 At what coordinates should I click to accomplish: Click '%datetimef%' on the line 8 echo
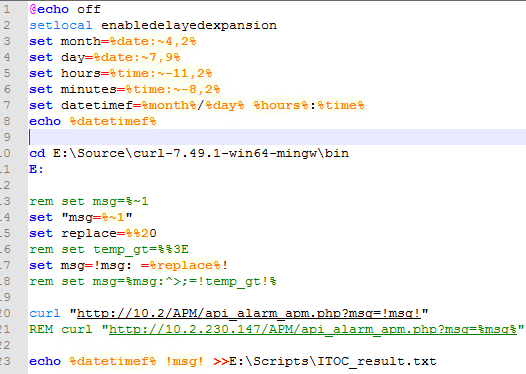tap(113, 121)
